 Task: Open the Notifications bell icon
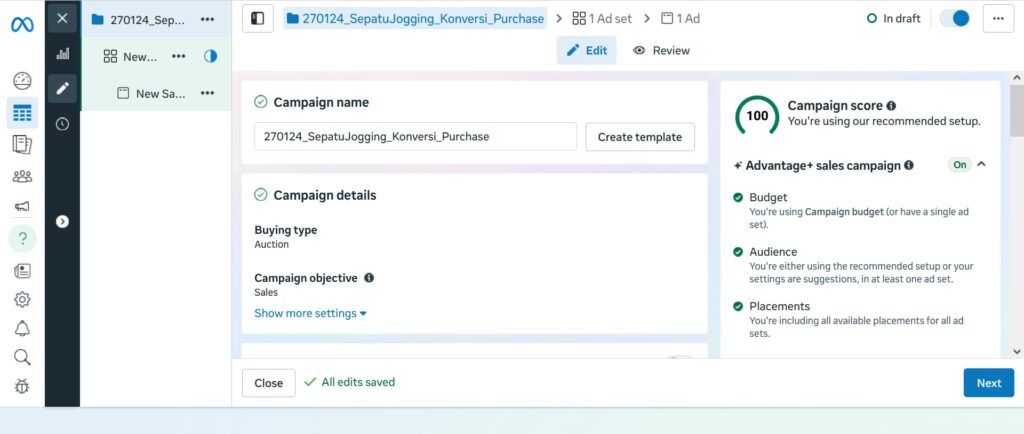click(22, 328)
